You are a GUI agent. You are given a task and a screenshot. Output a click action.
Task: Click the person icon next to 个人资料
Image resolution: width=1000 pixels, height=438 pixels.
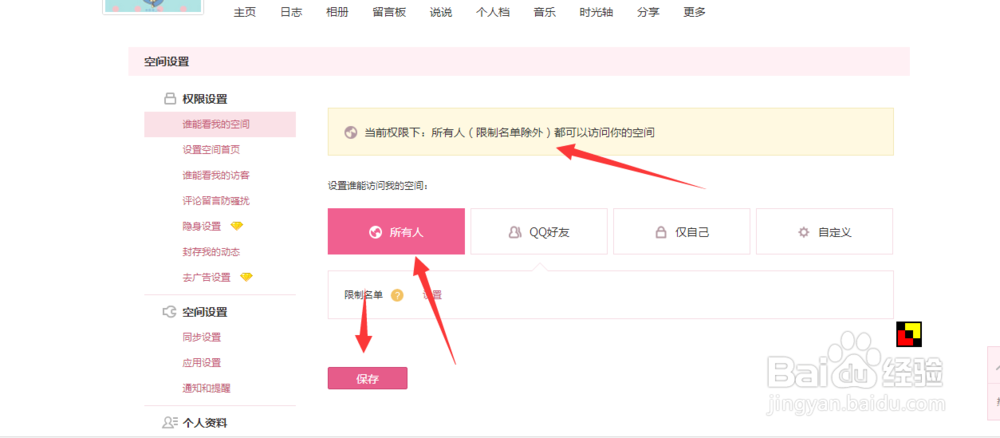[170, 423]
